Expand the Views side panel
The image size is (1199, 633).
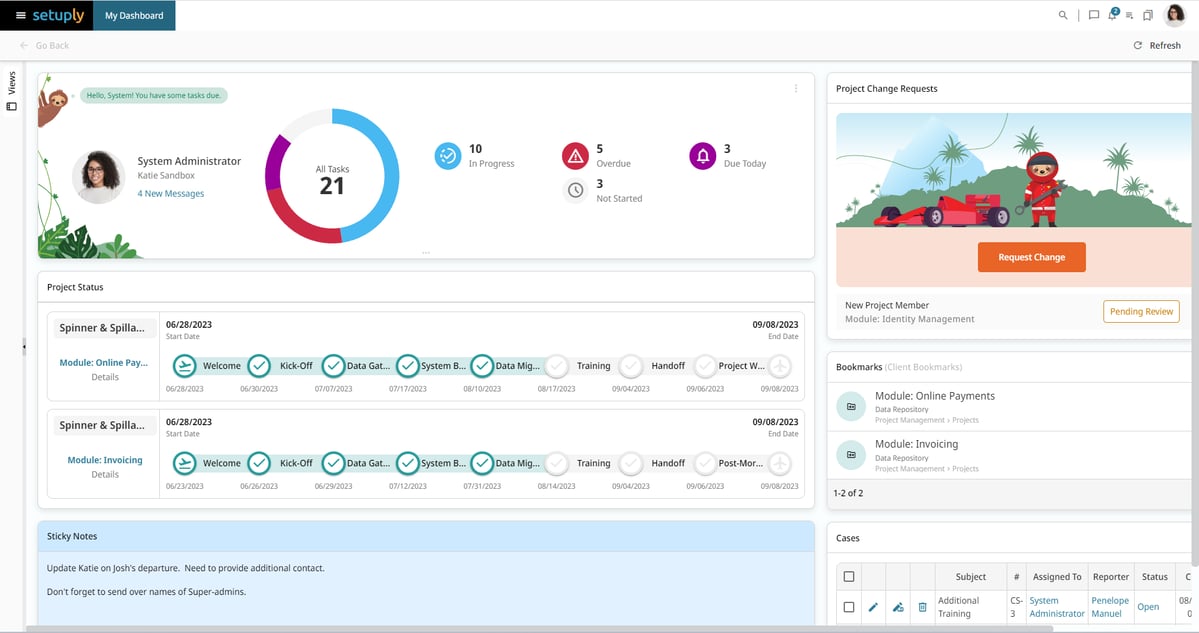(x=12, y=92)
